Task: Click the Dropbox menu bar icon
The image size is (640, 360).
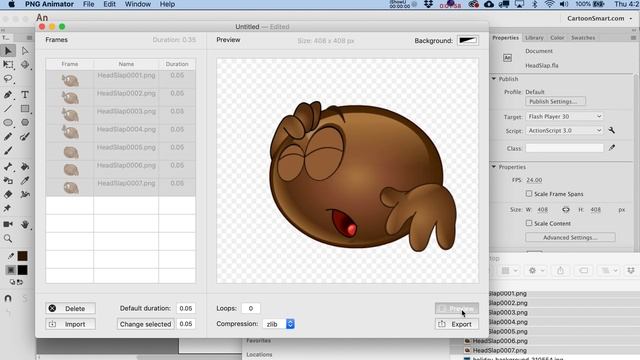Action: tap(428, 4)
